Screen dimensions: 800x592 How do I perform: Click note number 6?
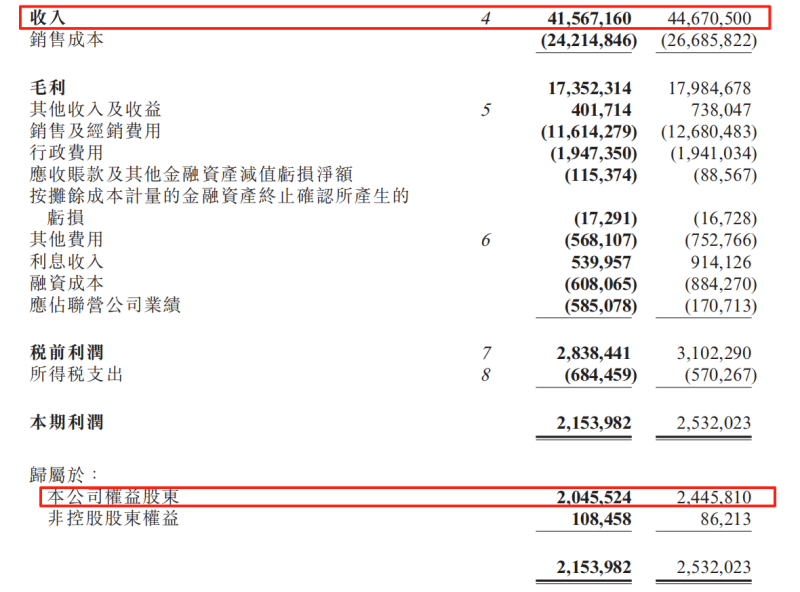point(486,240)
